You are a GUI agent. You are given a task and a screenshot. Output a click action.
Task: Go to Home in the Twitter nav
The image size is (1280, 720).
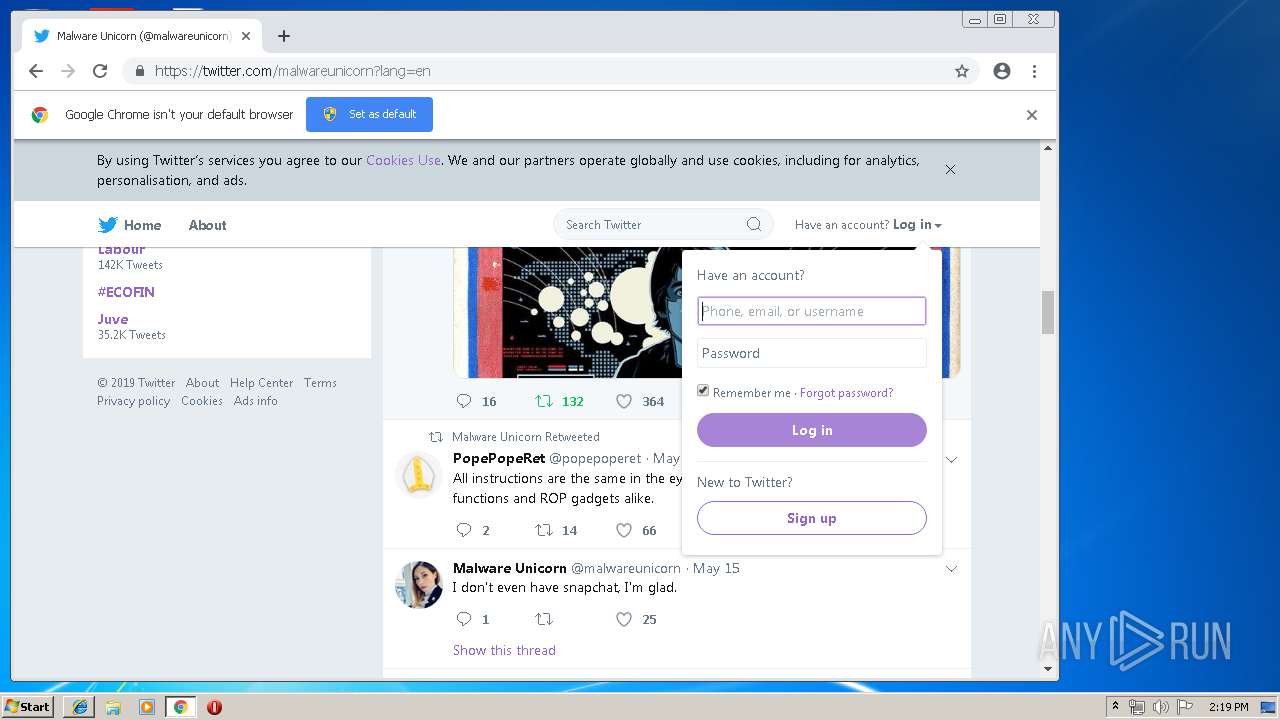[x=142, y=225]
